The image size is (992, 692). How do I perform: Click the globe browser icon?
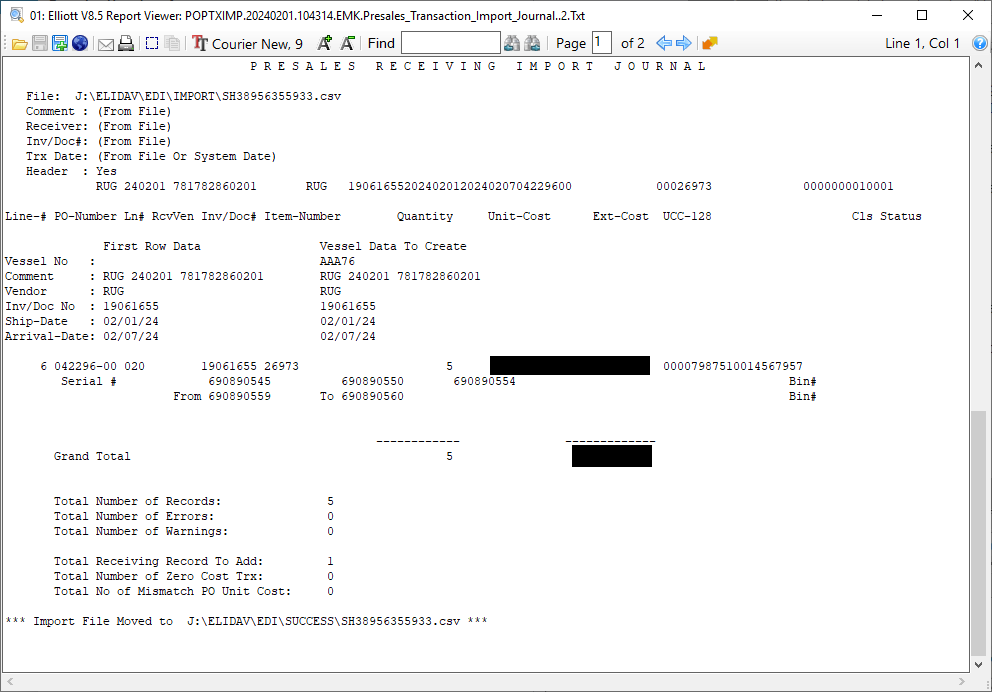click(80, 43)
